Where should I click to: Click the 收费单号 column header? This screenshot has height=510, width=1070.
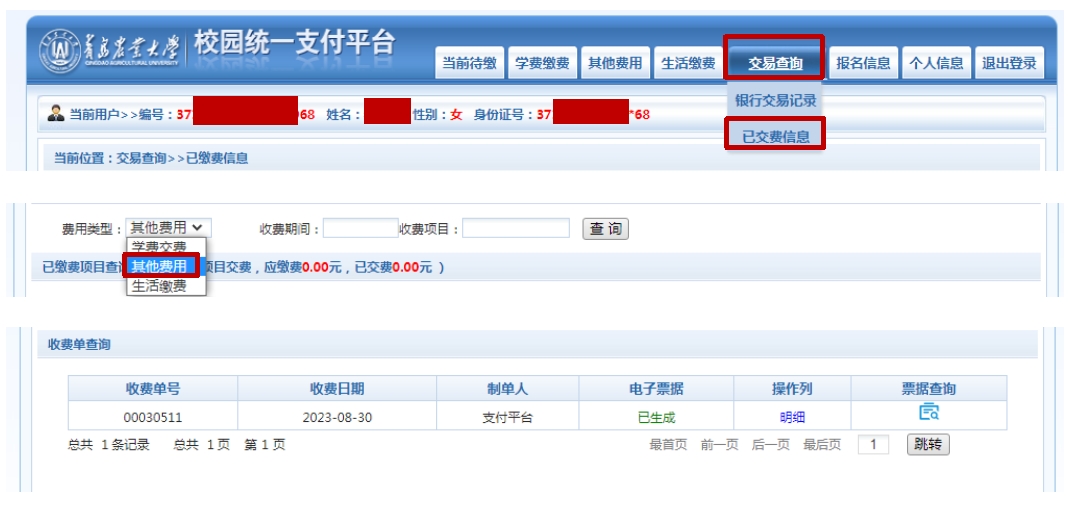pos(153,388)
